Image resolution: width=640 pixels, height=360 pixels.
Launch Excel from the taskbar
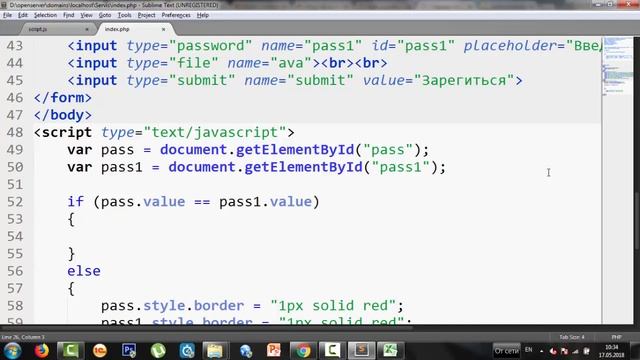pos(390,351)
